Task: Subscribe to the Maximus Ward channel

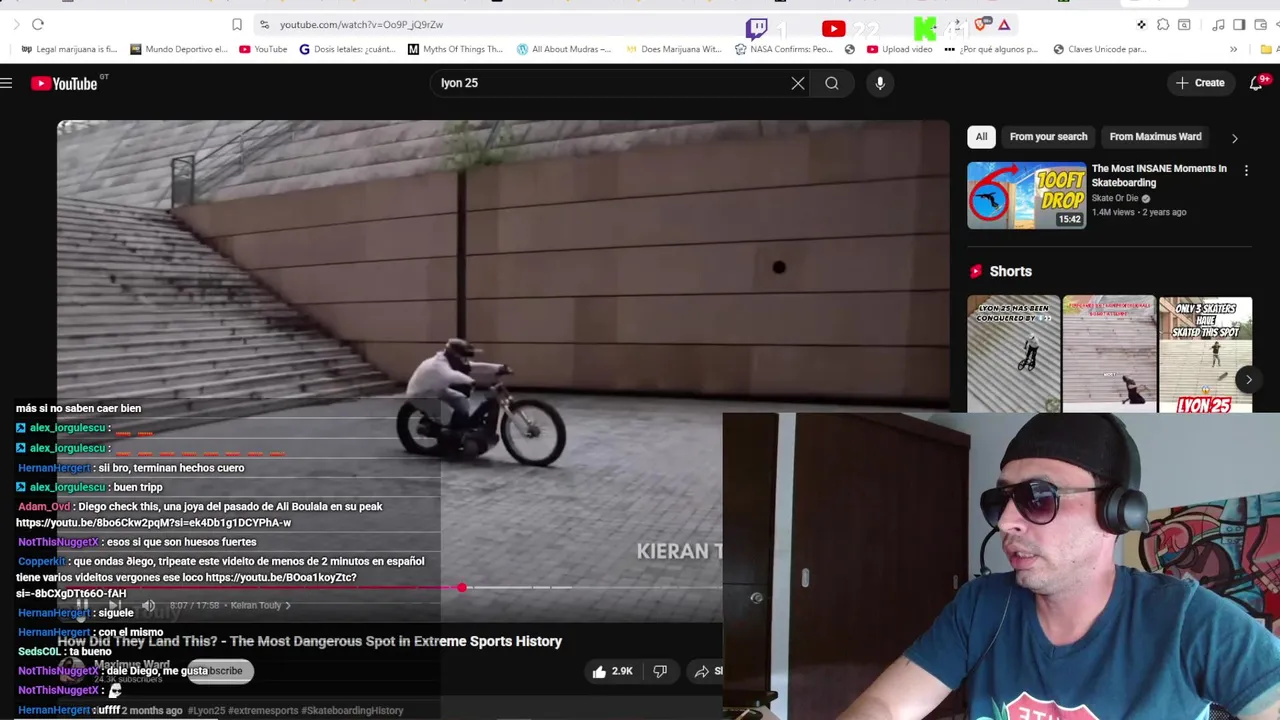Action: pos(221,671)
